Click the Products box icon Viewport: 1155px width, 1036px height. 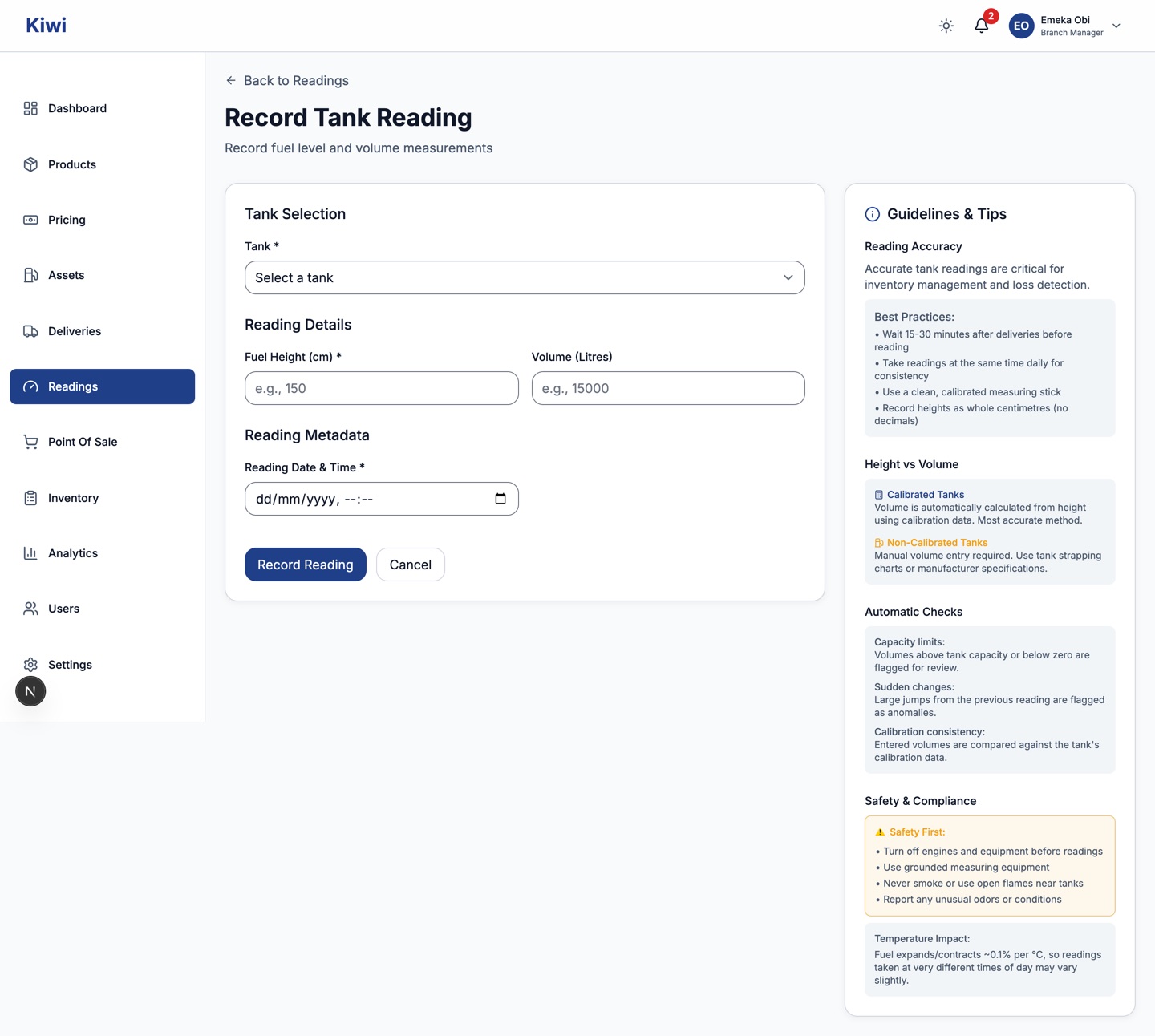point(30,164)
